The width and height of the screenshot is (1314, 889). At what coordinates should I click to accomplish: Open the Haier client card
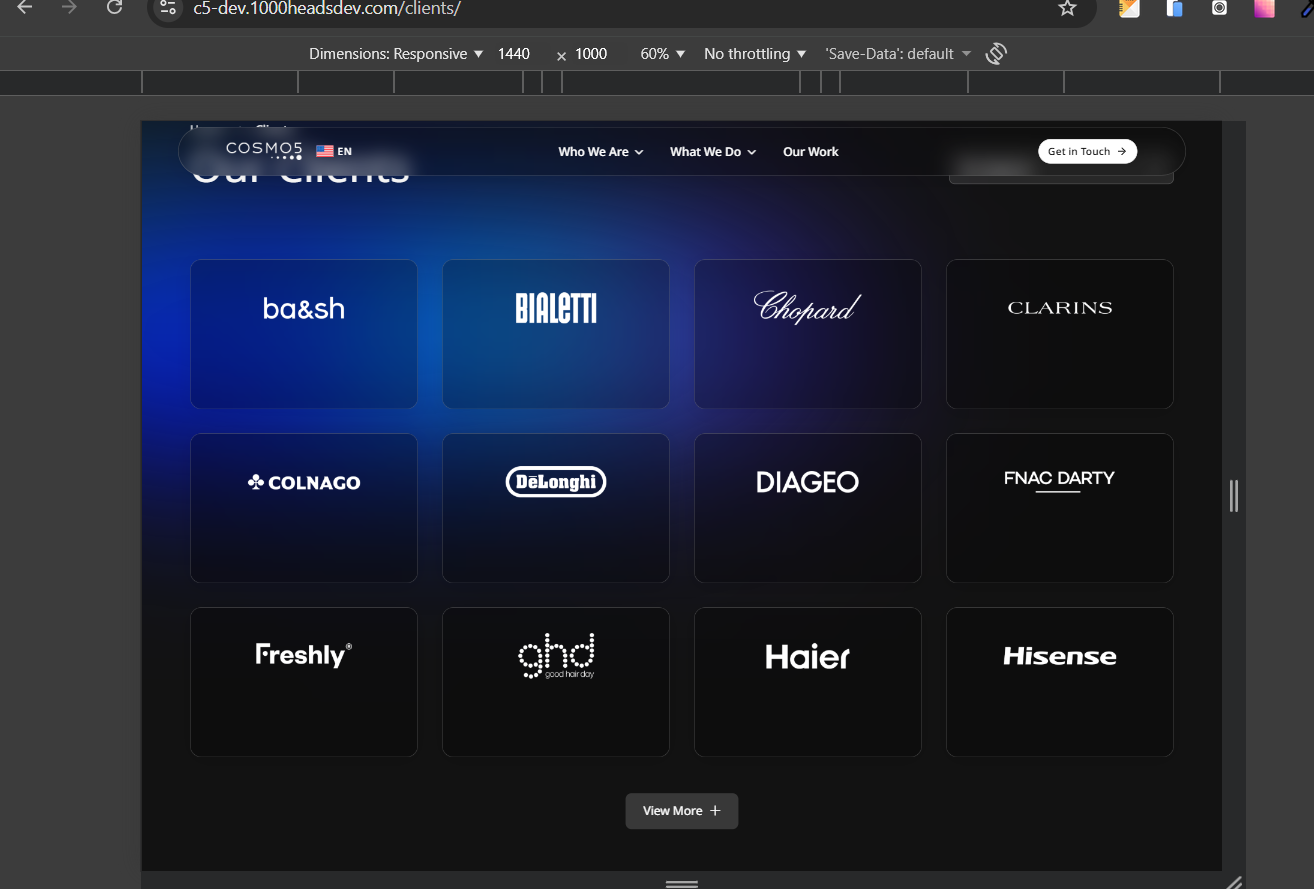coord(808,682)
